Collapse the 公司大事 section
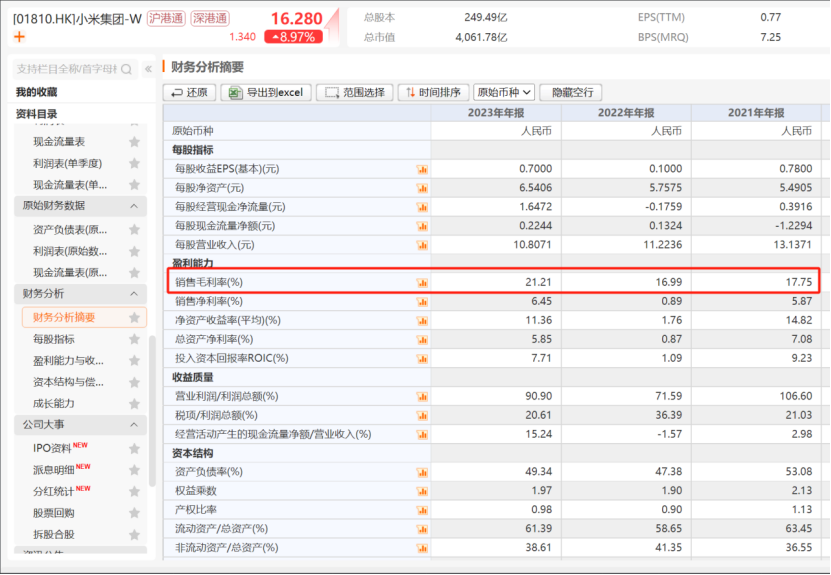Viewport: 831px width, 575px height. [134, 424]
